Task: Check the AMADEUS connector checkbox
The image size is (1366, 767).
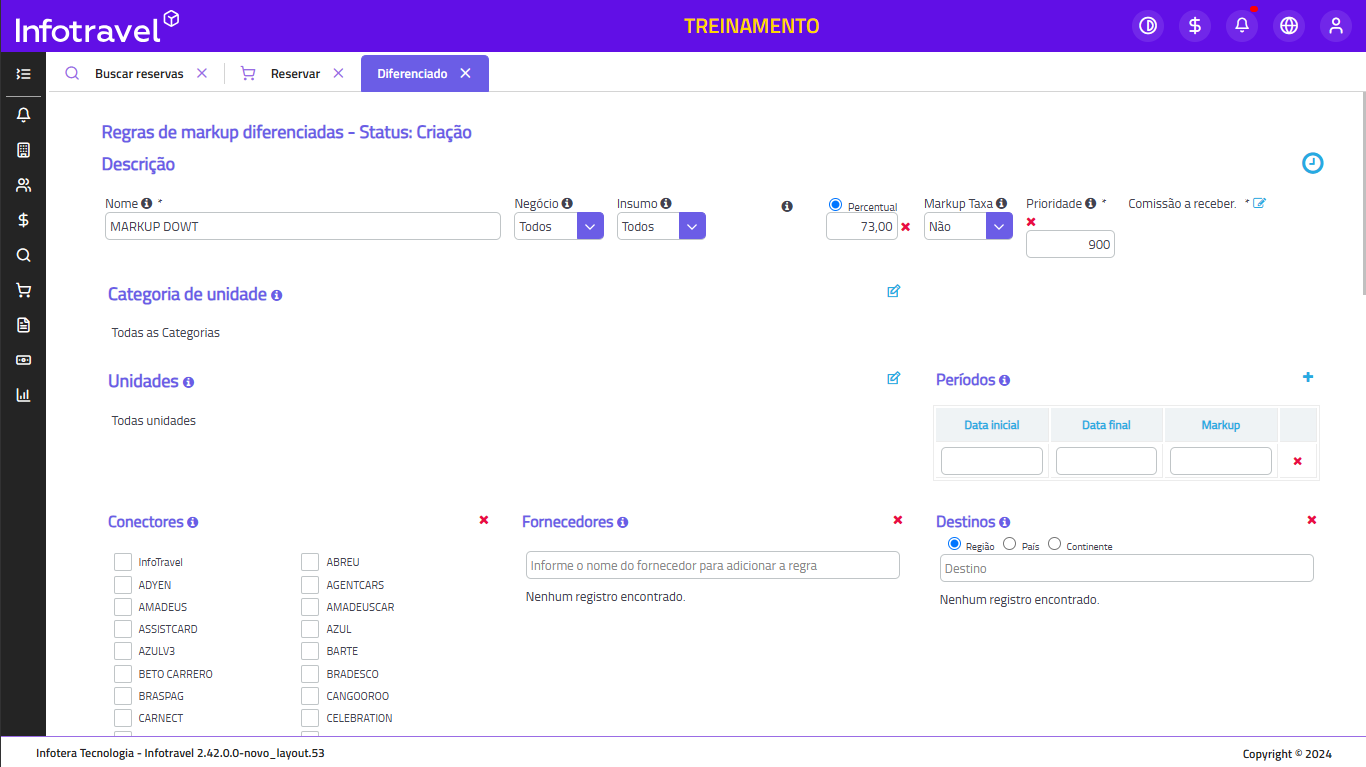Action: (123, 607)
